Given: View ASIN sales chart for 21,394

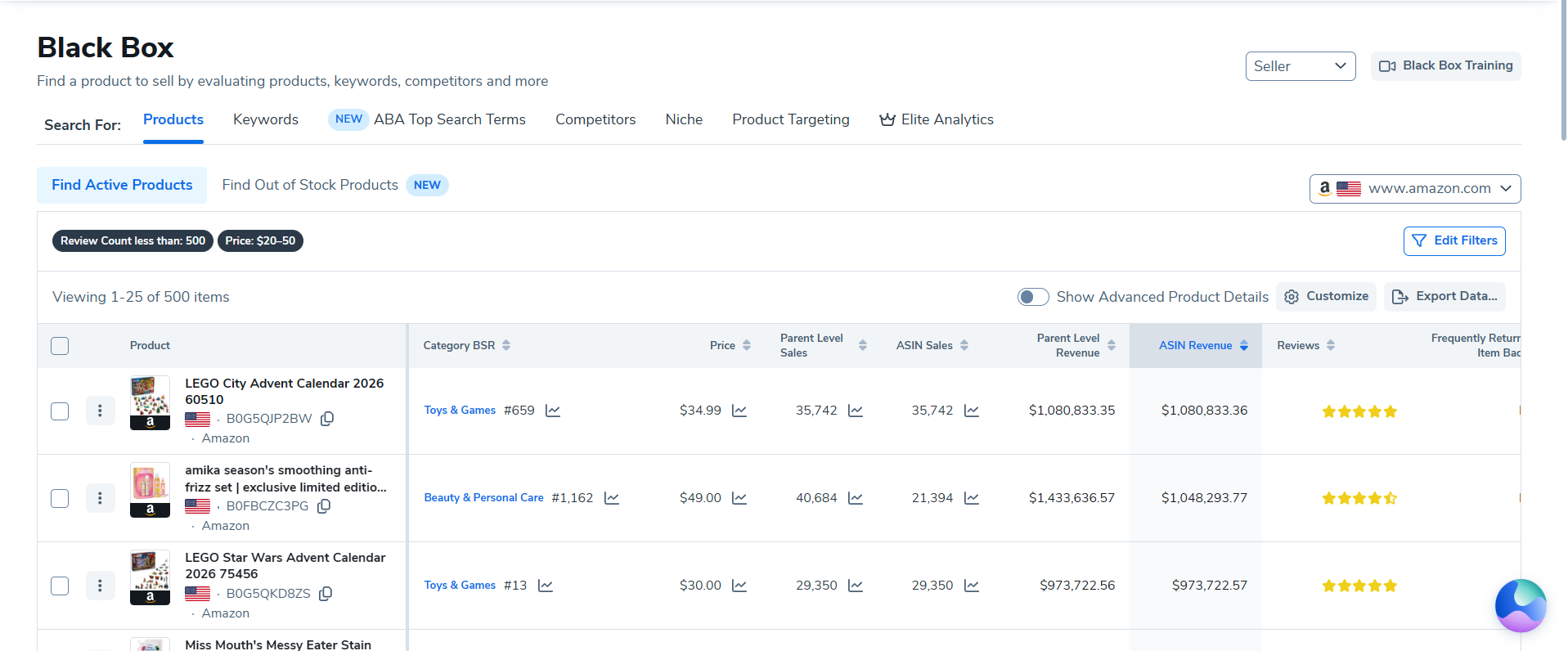Looking at the screenshot, I should [x=972, y=498].
